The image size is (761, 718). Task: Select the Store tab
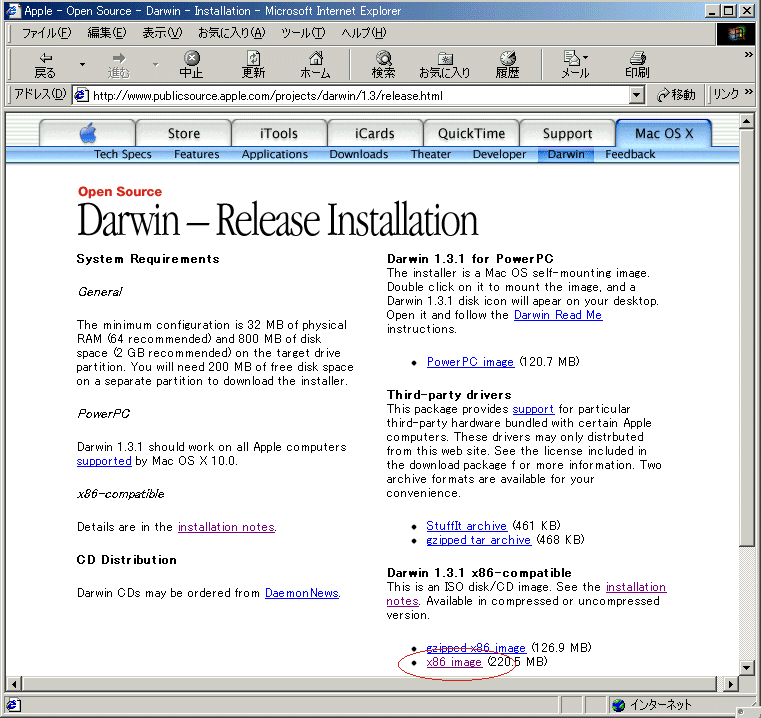click(x=184, y=134)
